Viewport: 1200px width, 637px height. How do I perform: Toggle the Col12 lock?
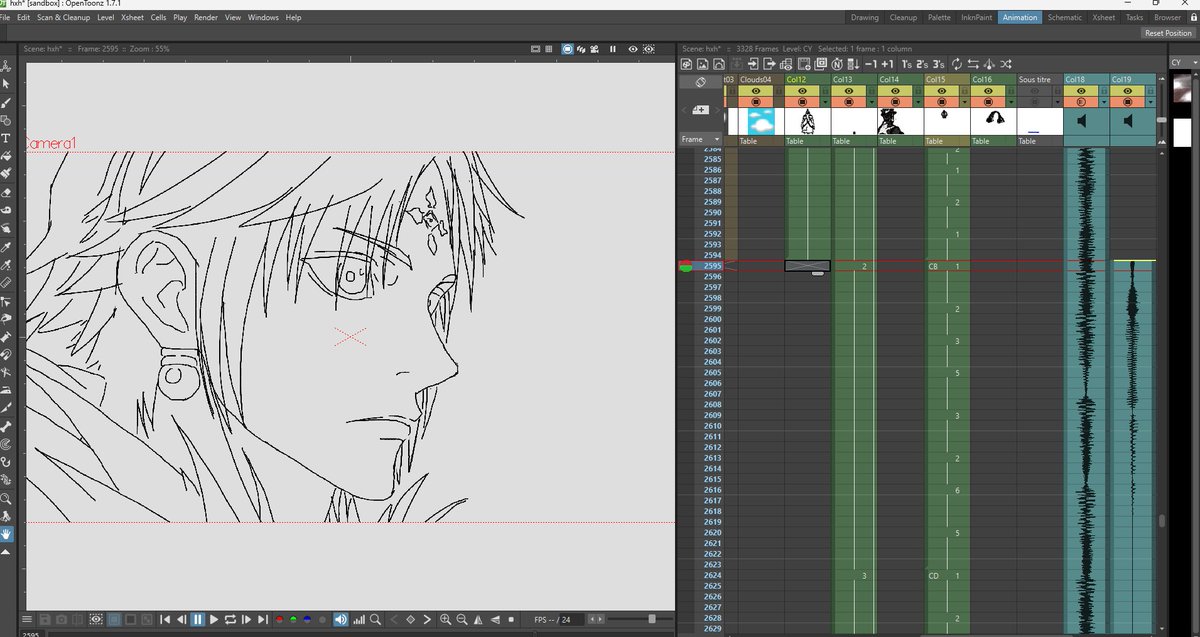click(824, 90)
